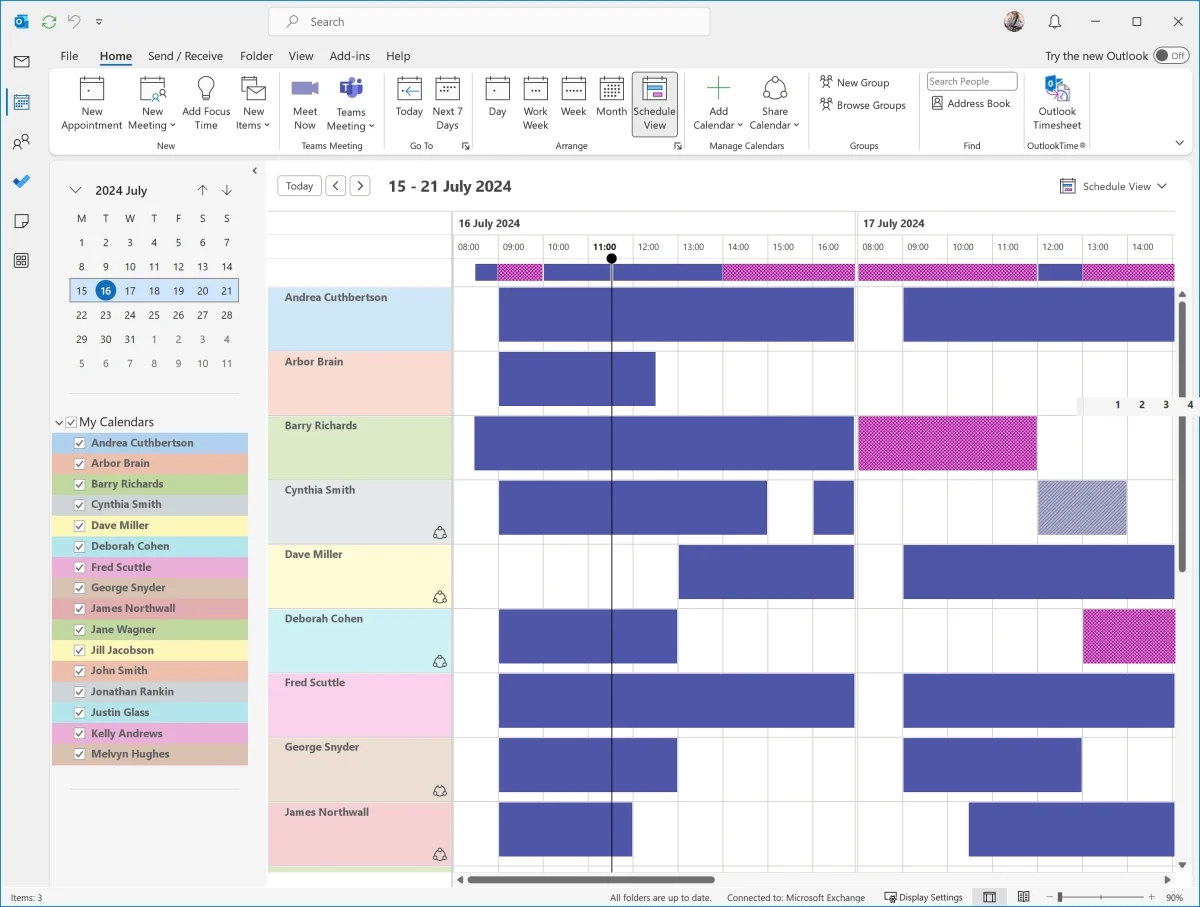Viewport: 1200px width, 907px height.
Task: Open the Notes sidebar icon
Action: [21, 221]
